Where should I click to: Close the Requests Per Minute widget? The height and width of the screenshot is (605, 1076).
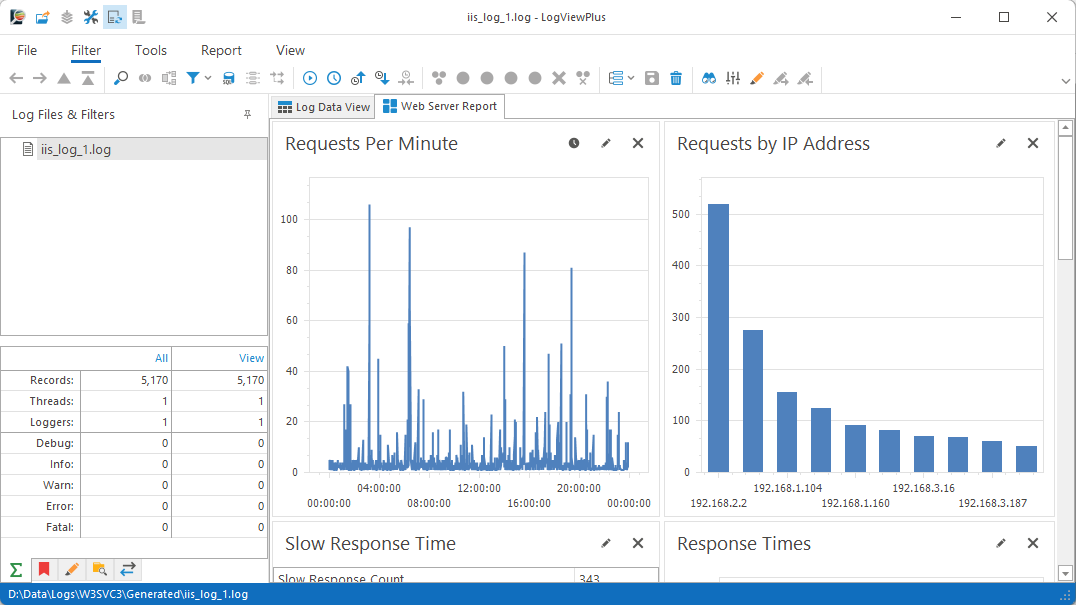point(638,143)
